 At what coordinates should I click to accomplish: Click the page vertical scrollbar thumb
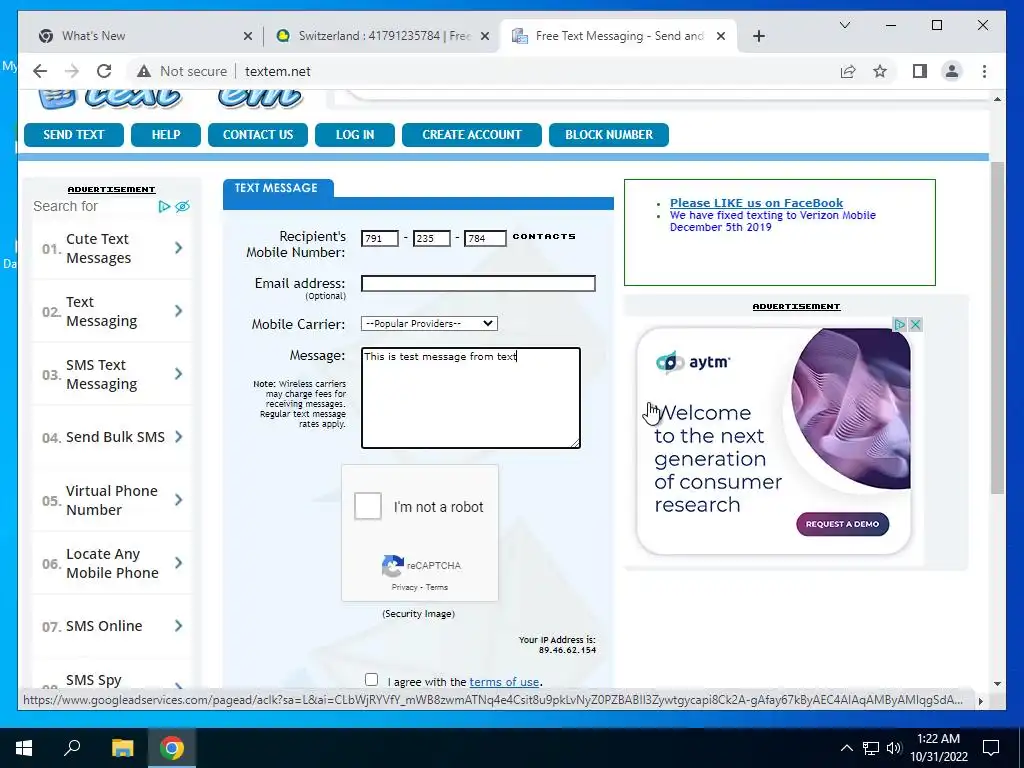tap(997, 328)
